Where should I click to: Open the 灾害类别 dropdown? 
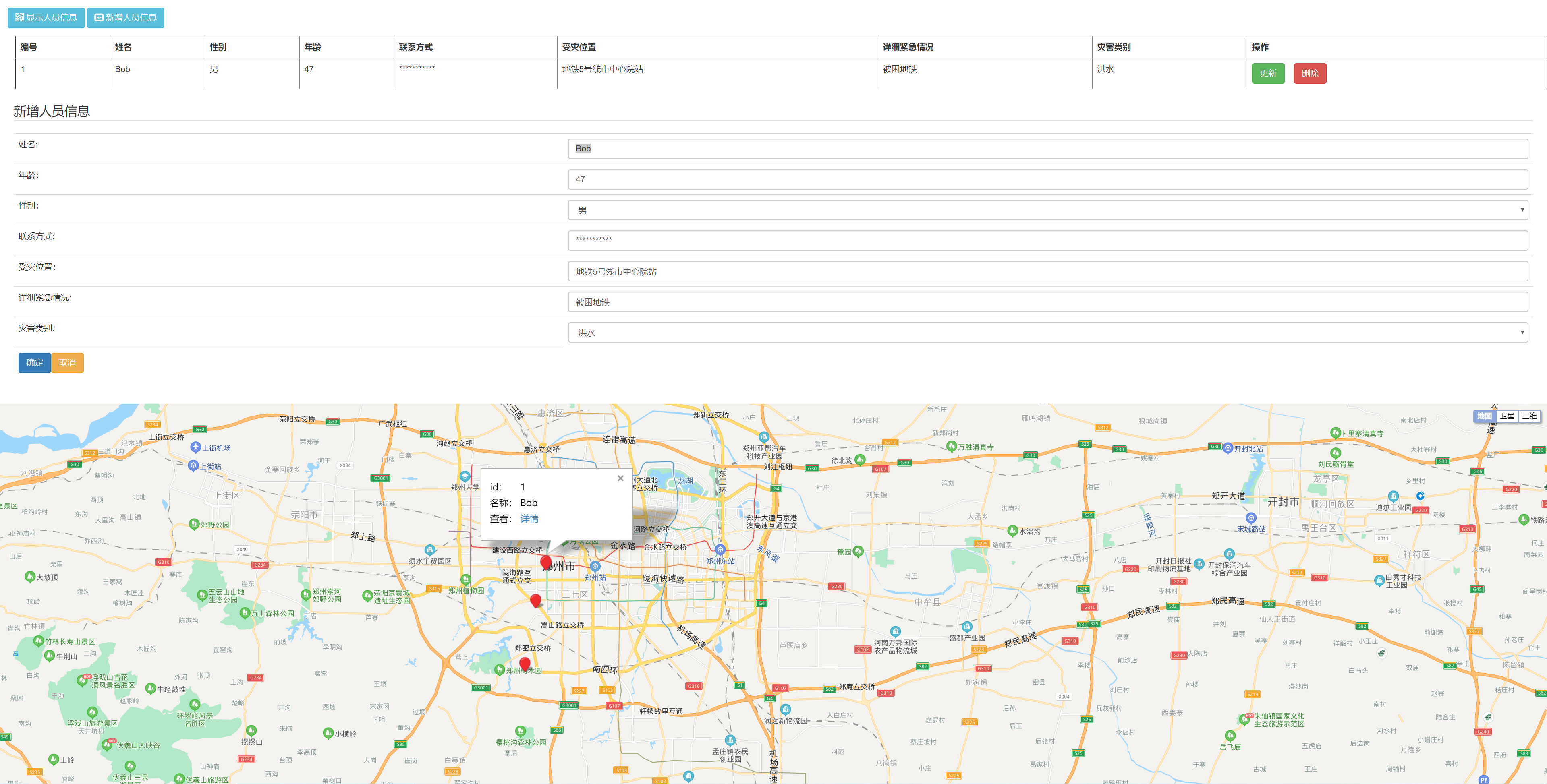(x=1047, y=333)
